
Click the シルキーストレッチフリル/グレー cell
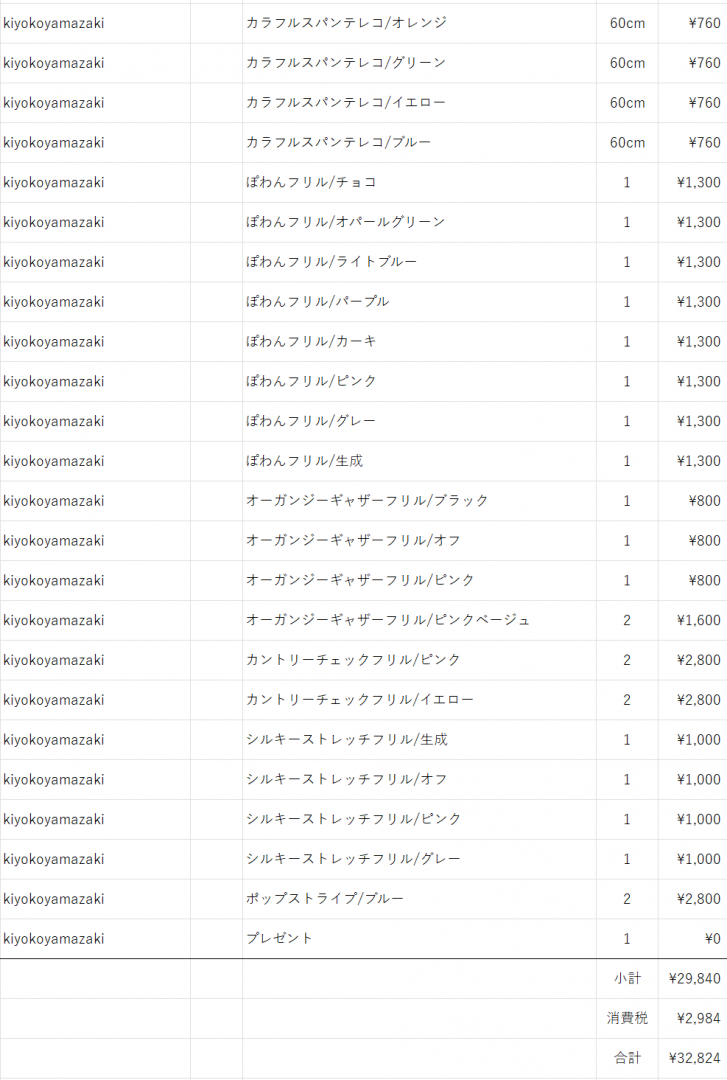[419, 860]
